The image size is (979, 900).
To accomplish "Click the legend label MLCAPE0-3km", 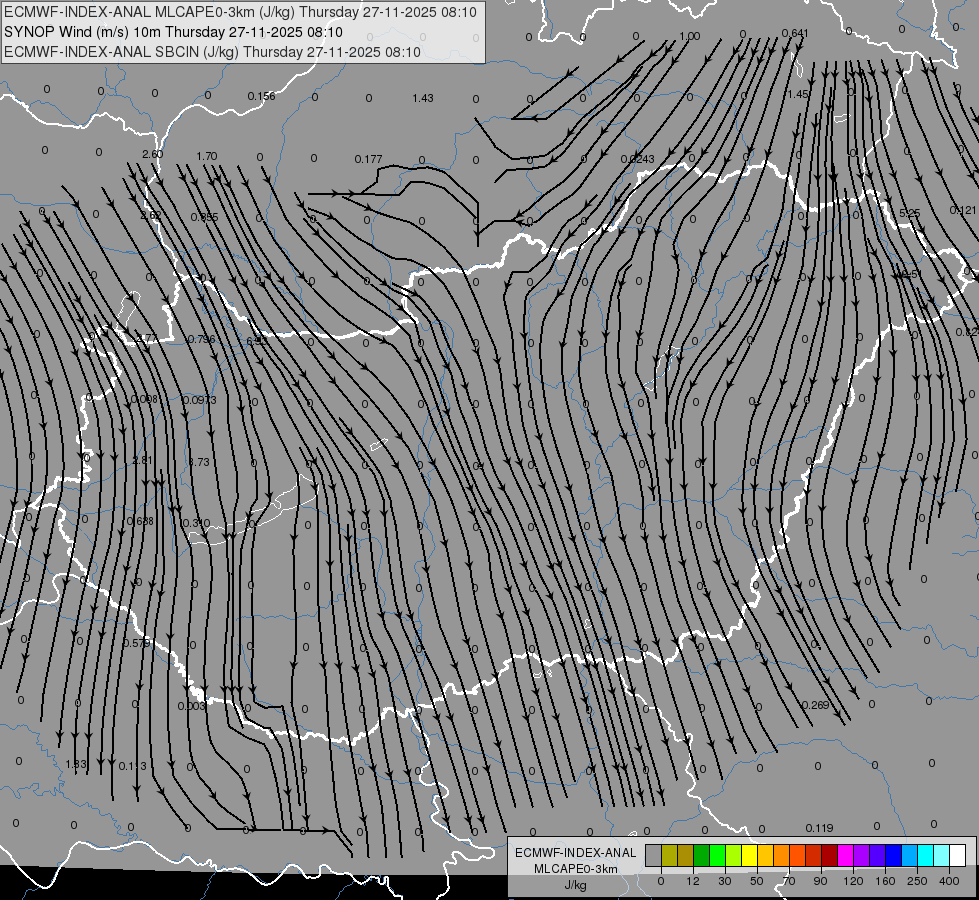I will 576,869.
